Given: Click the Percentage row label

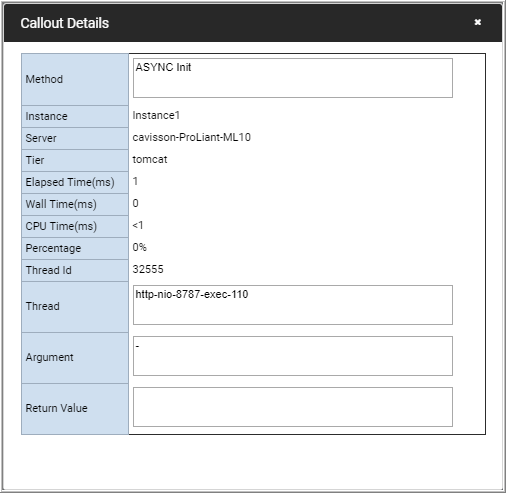Looking at the screenshot, I should (53, 248).
